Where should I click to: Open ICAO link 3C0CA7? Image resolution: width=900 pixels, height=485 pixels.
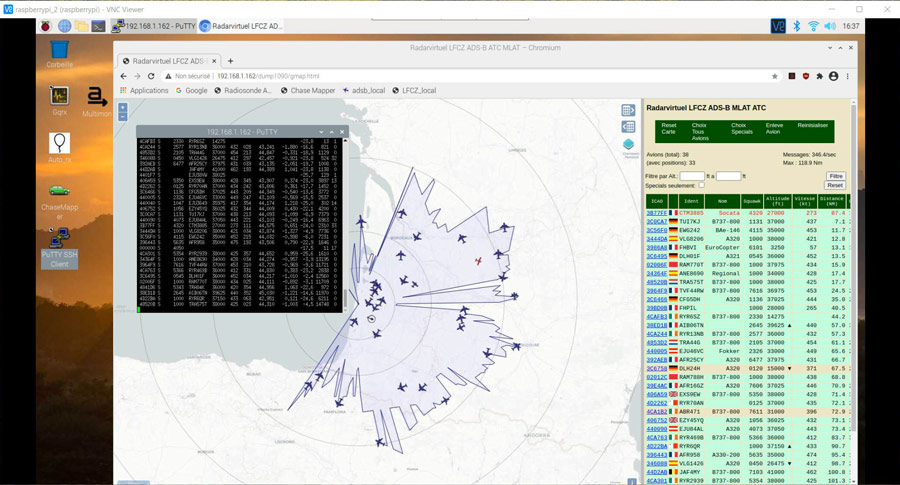[657, 222]
